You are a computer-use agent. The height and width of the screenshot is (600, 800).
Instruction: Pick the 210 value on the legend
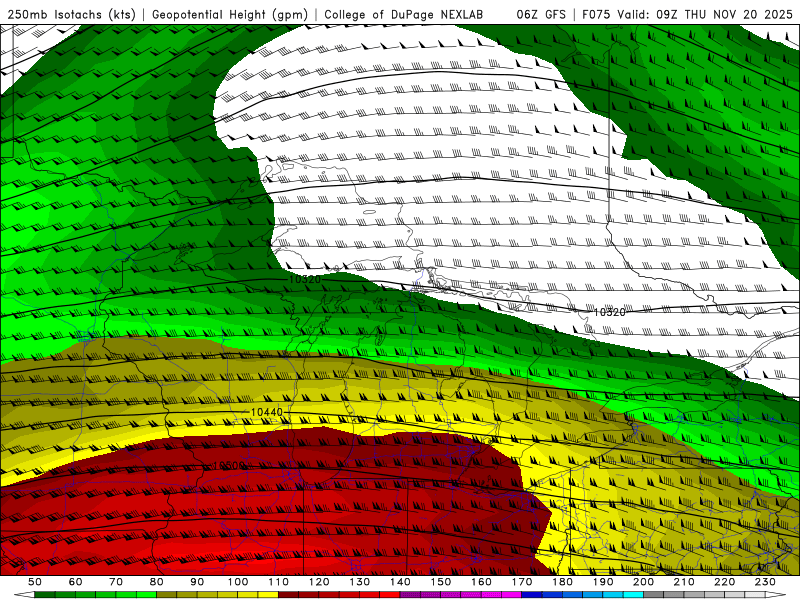tap(684, 582)
